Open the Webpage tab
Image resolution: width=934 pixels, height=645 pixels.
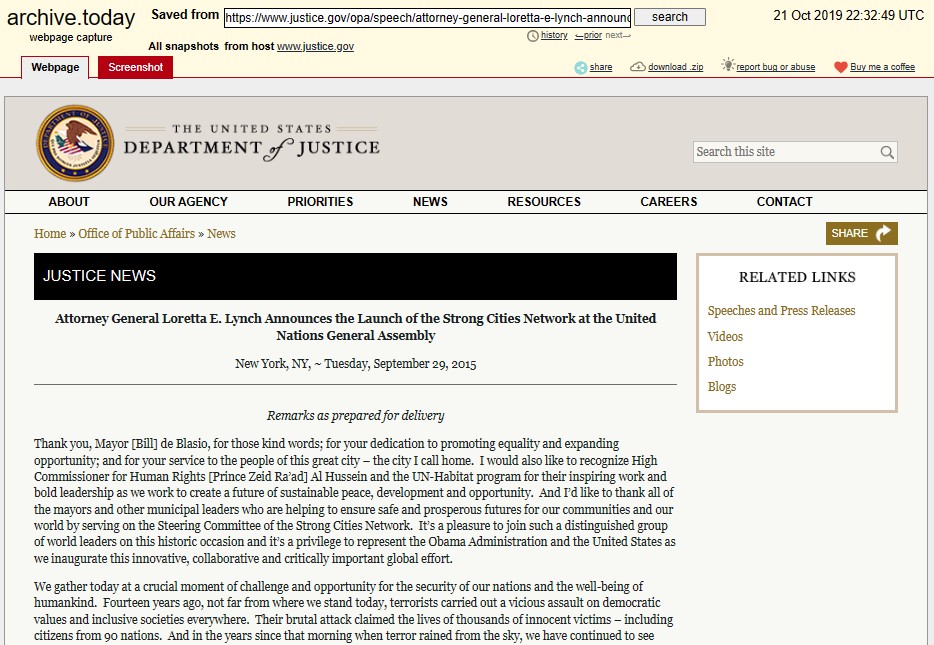pos(55,67)
